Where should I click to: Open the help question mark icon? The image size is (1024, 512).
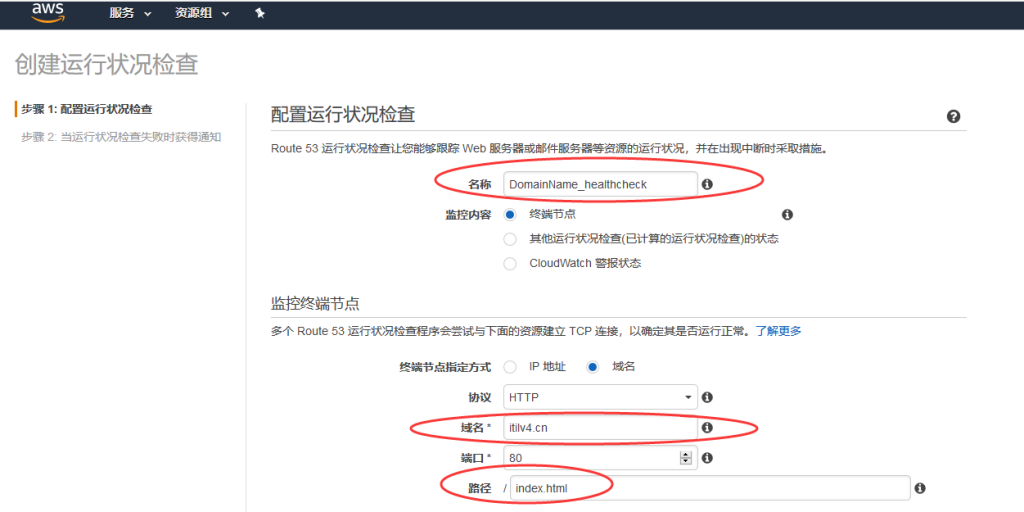click(953, 117)
